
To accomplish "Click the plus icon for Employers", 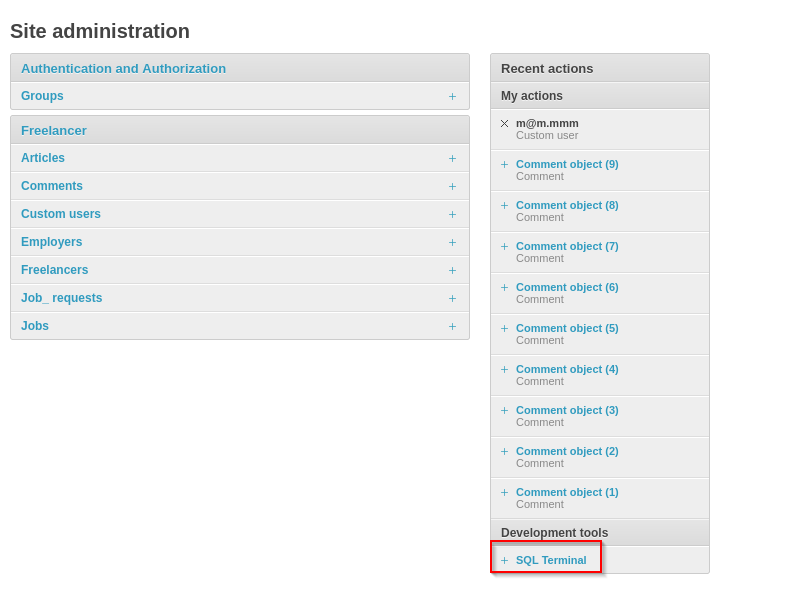I will (452, 243).
